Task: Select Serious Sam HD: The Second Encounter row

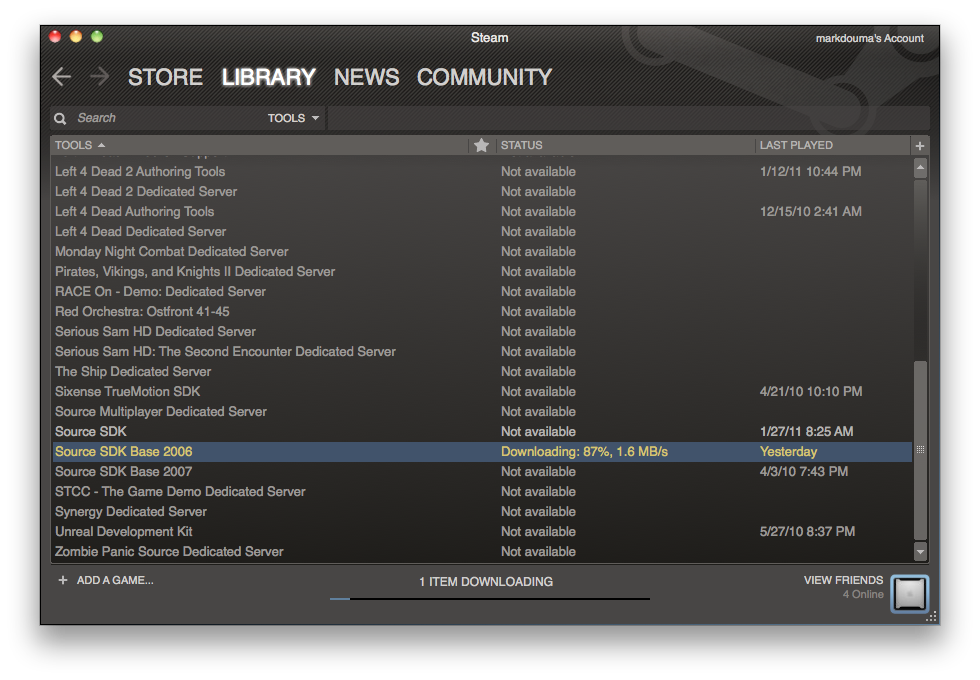Action: coord(482,351)
